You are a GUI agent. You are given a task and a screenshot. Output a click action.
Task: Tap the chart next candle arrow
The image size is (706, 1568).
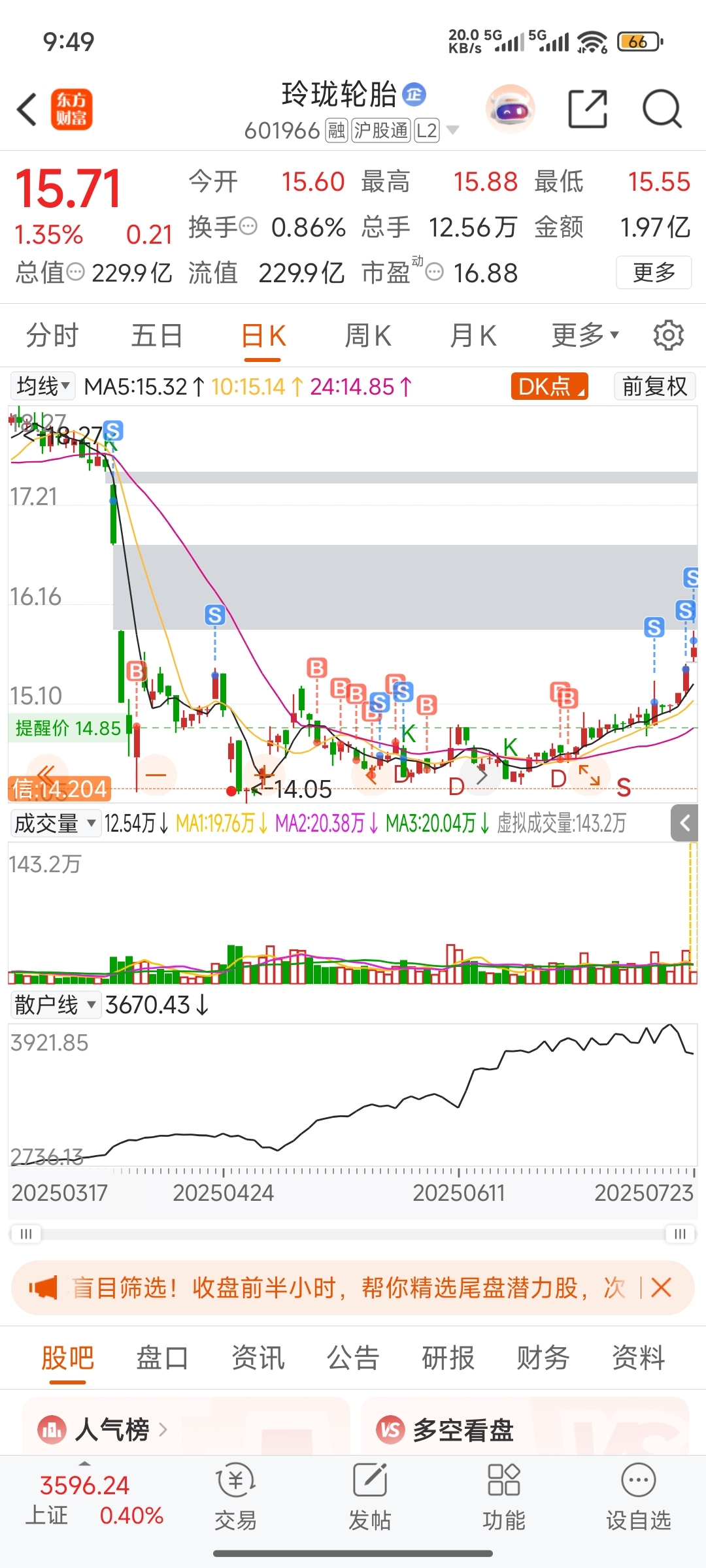[481, 776]
